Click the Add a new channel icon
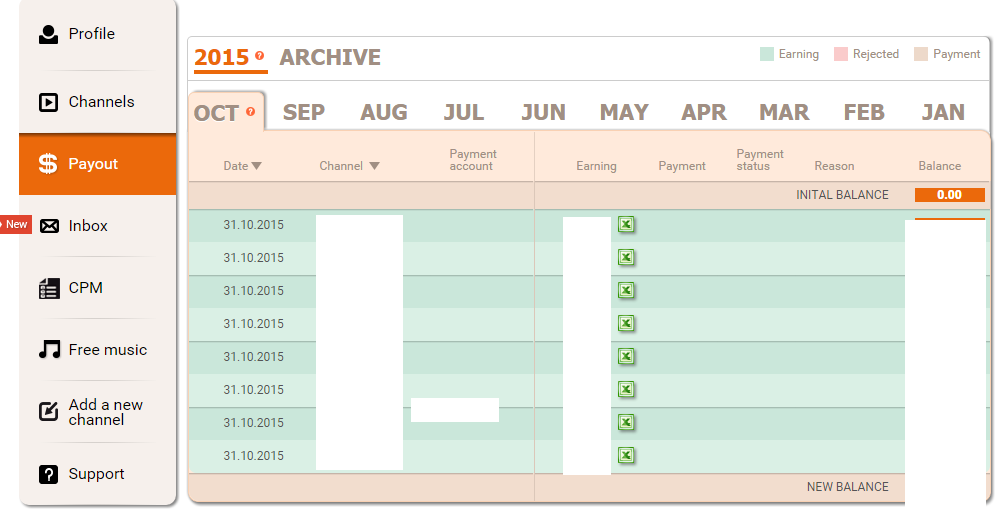1005x509 pixels. [x=48, y=412]
